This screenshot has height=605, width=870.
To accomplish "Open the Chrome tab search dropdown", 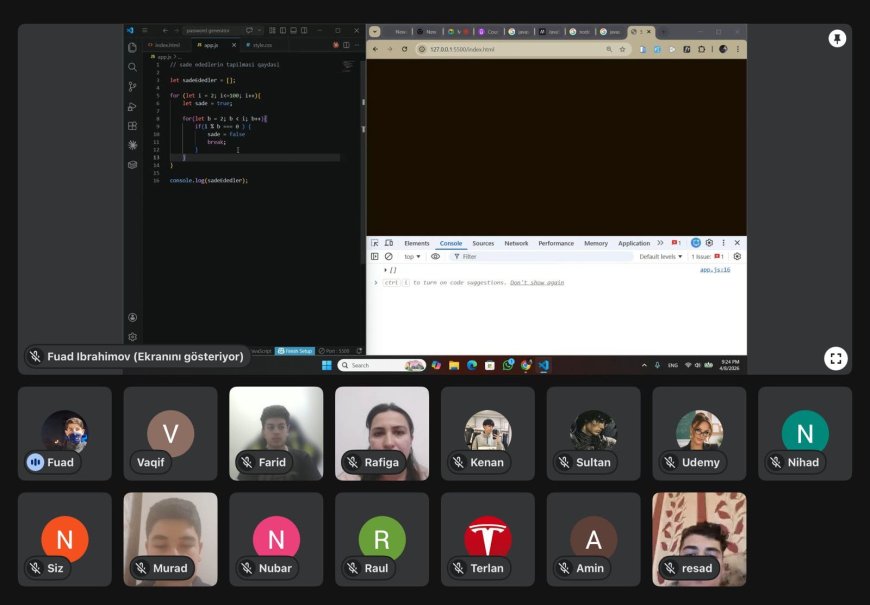I will [x=375, y=32].
